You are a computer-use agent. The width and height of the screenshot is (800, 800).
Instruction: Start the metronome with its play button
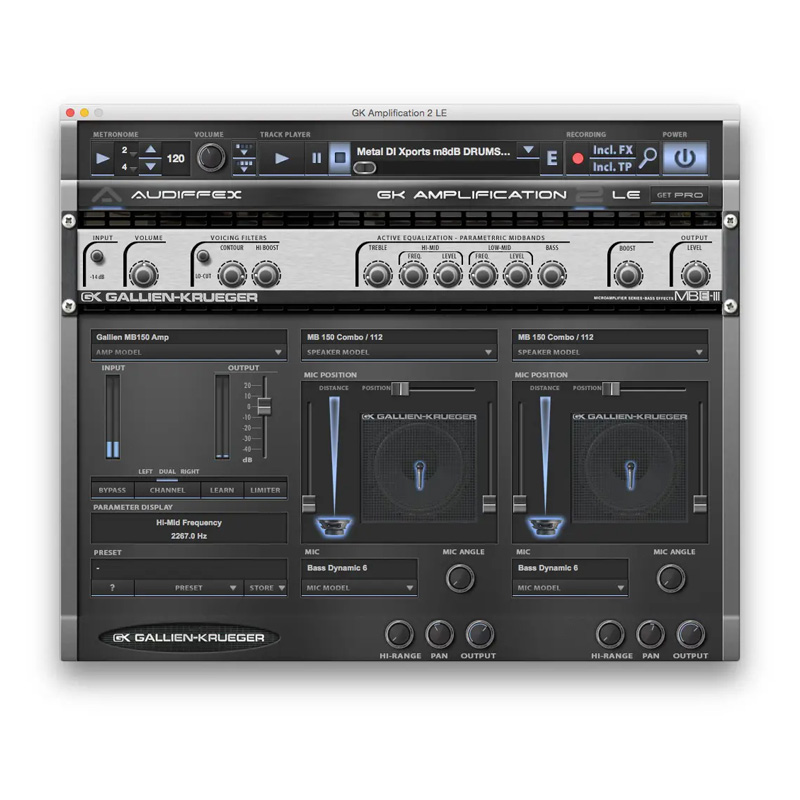coord(103,158)
